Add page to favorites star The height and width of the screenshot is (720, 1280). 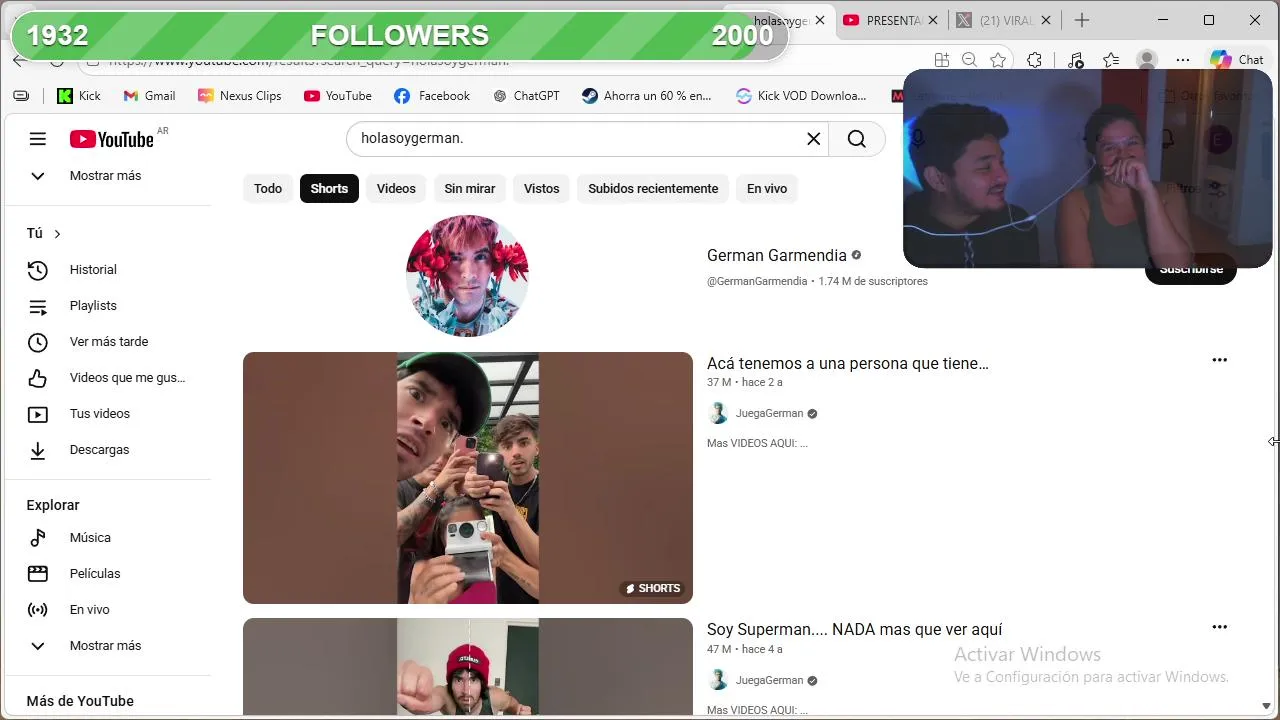tap(998, 60)
